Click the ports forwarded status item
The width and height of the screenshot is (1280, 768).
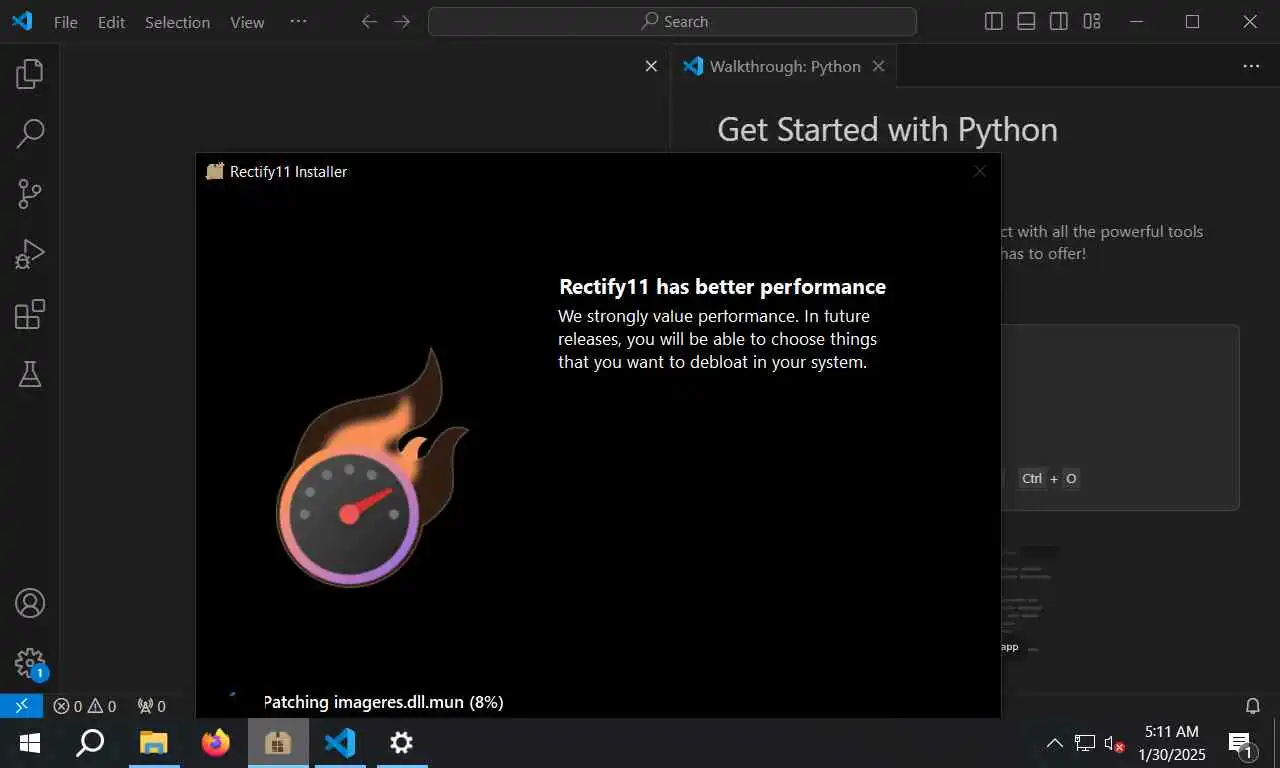tap(151, 706)
